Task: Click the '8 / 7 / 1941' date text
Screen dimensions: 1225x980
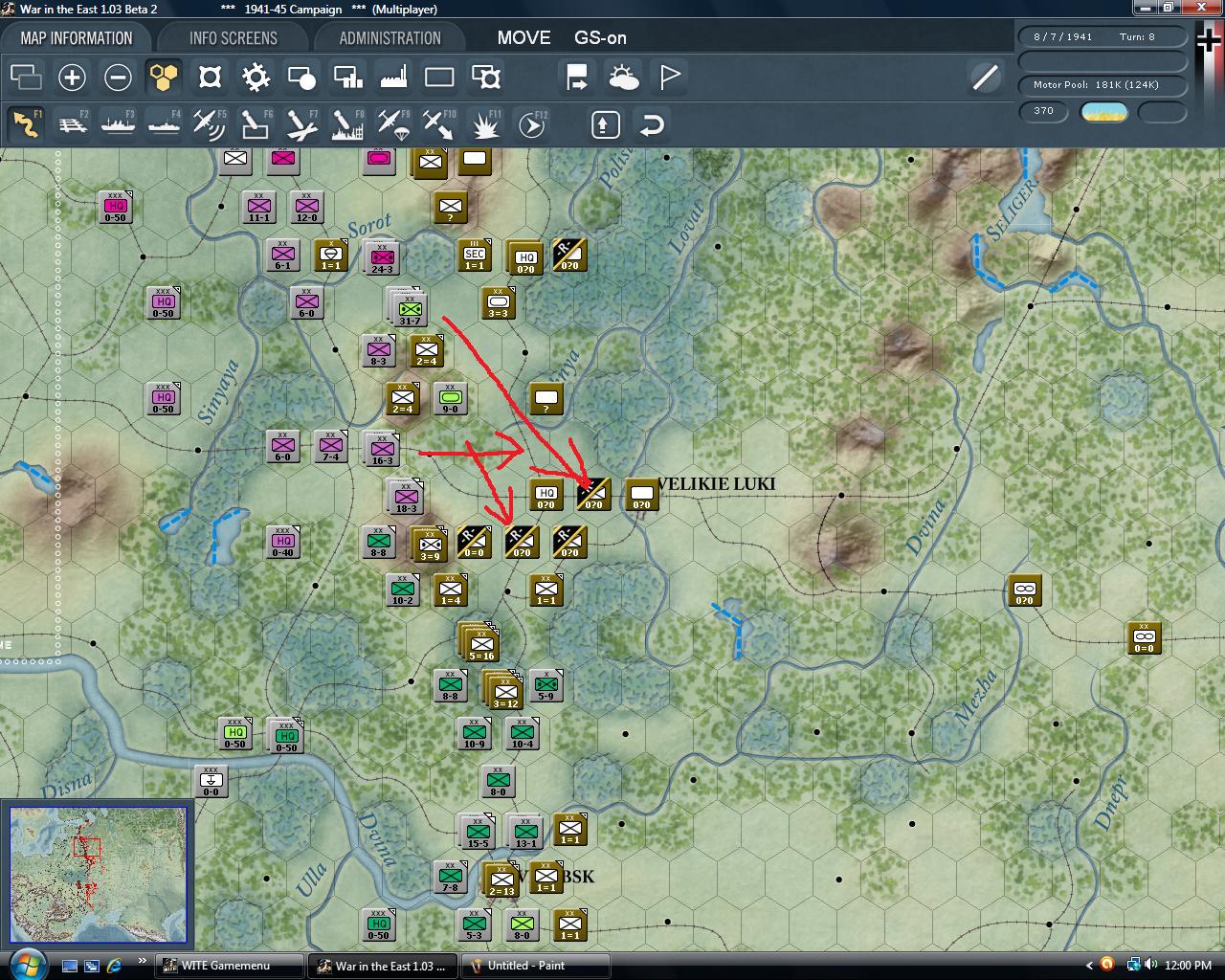Action: [1062, 36]
